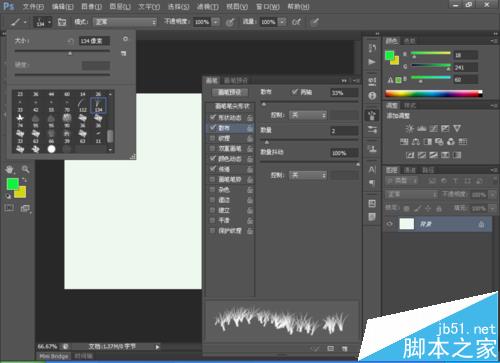This screenshot has width=500, height=363.
Task: Open the Actions panel play icon in dock
Action: pos(372,62)
